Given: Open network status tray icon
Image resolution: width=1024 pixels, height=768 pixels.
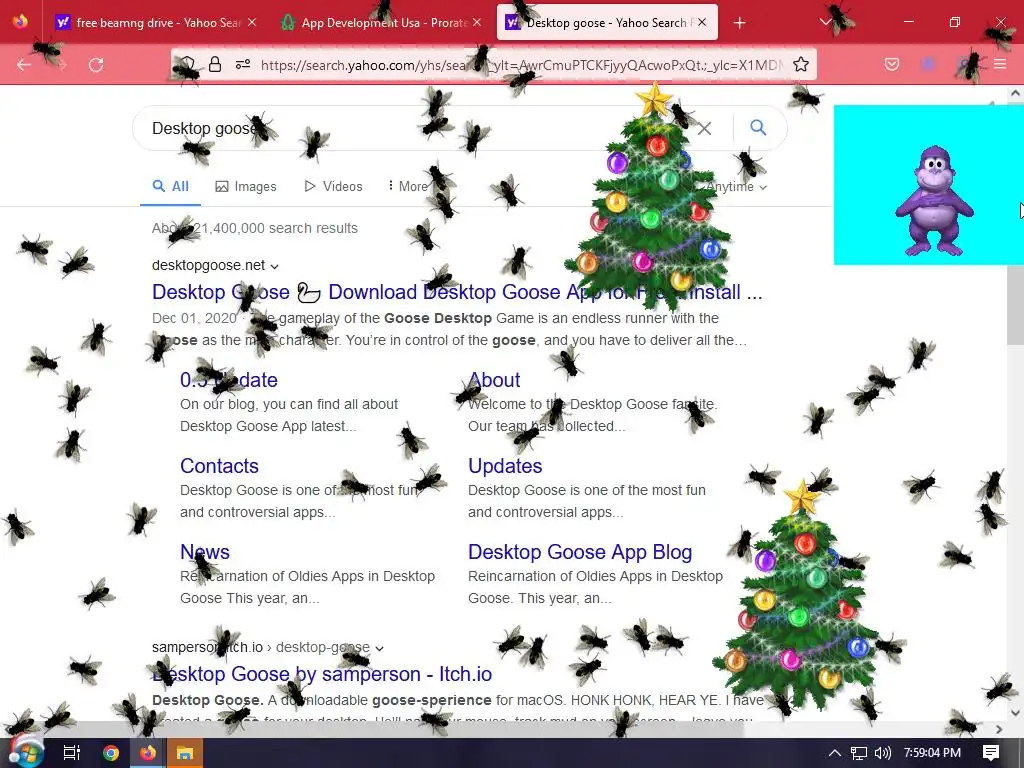Looking at the screenshot, I should 859,753.
